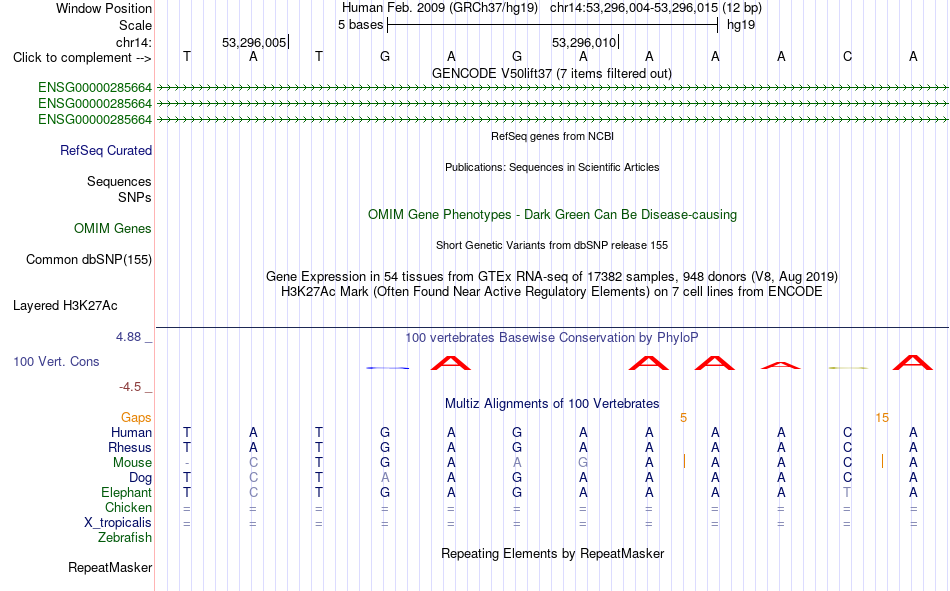Click the Scale track label
This screenshot has width=950, height=591.
[x=135, y=25]
